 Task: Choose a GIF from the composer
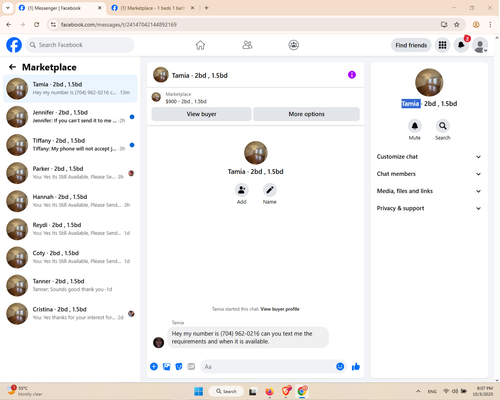191,367
